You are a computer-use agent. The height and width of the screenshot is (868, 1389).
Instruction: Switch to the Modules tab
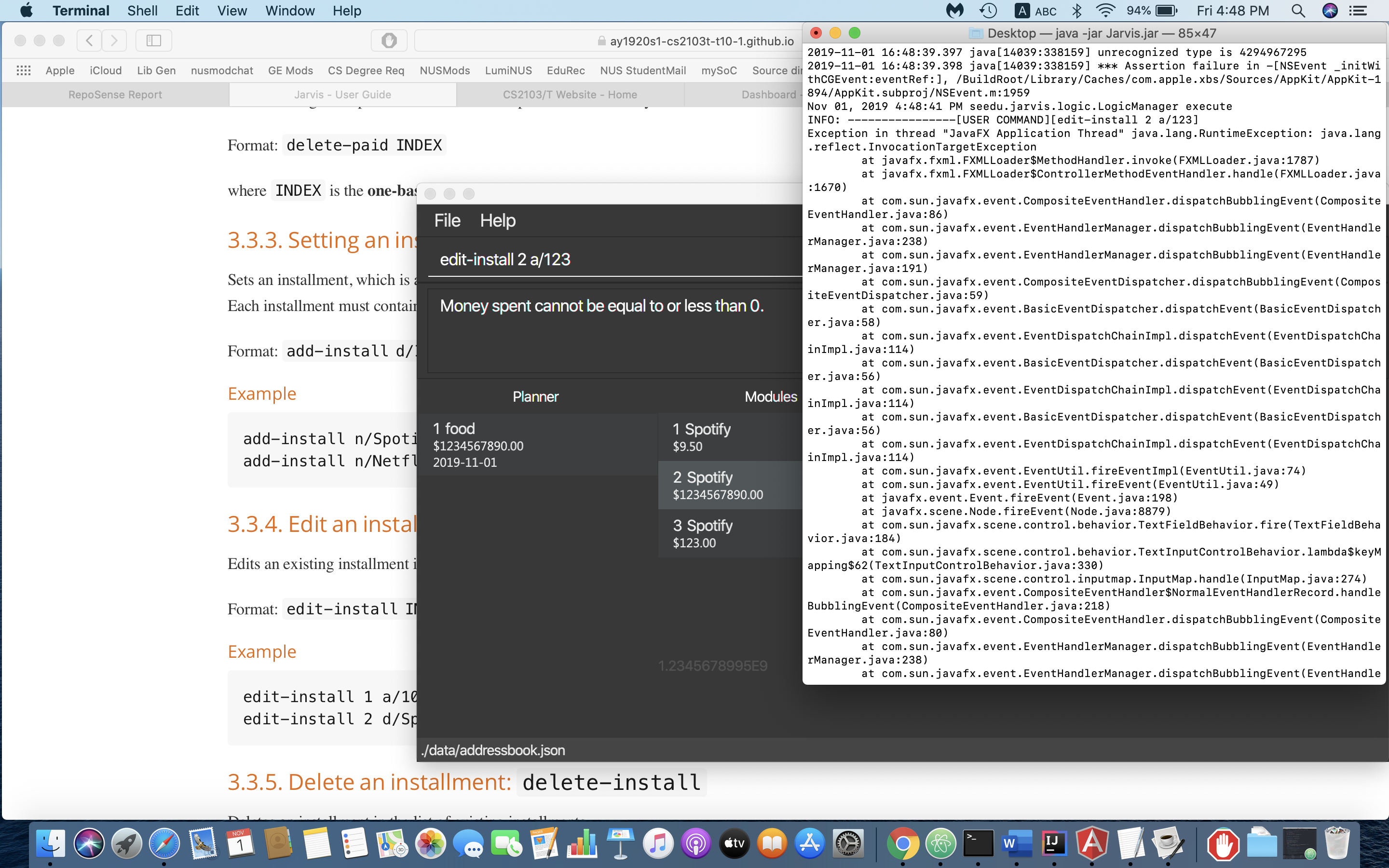tap(770, 396)
